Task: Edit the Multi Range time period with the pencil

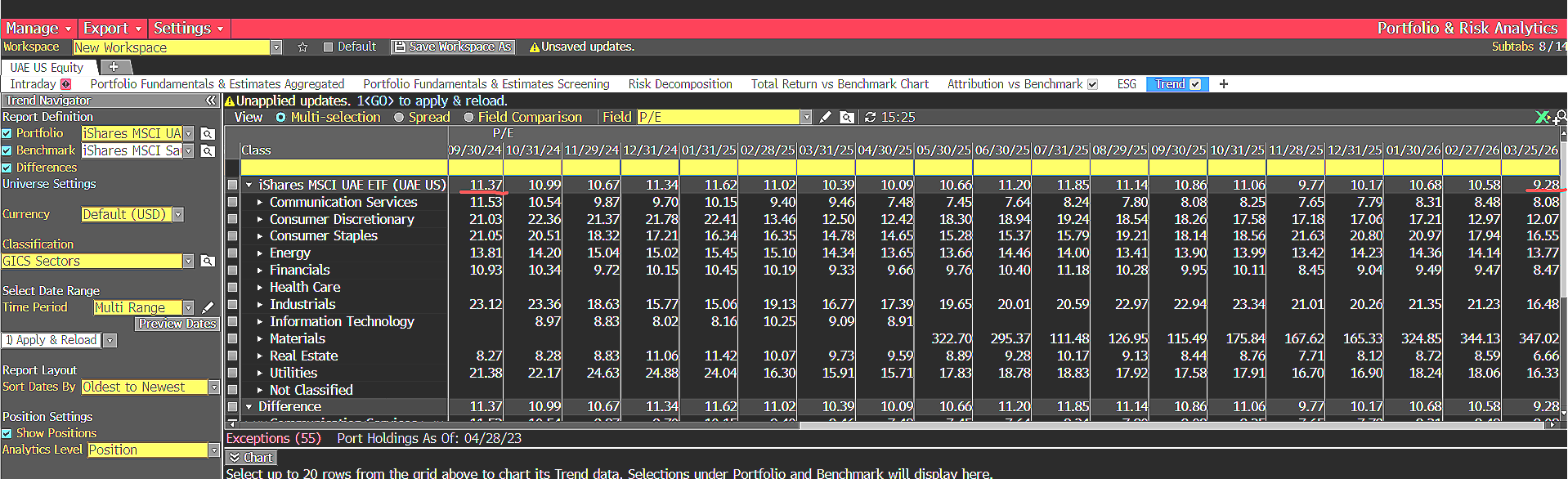Action: [208, 308]
